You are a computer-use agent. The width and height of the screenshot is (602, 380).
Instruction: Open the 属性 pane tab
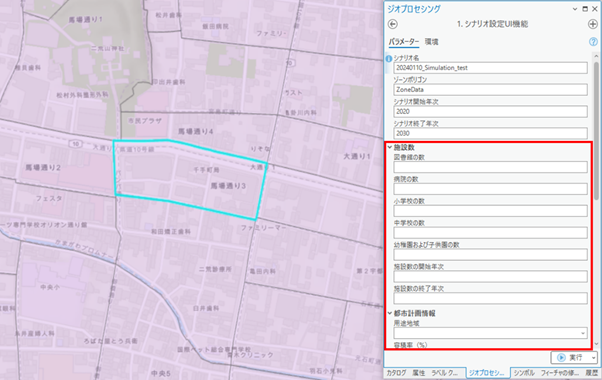click(418, 373)
